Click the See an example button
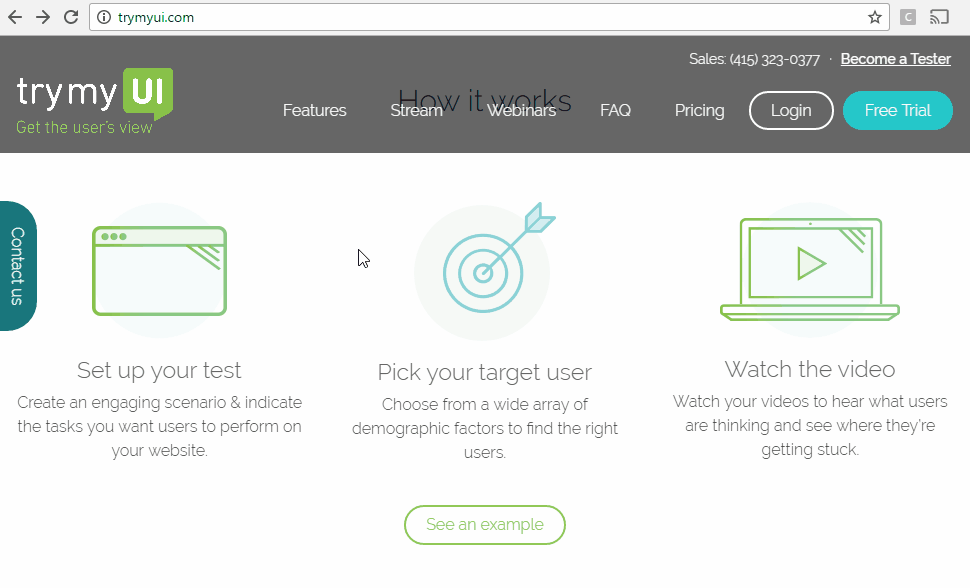The image size is (970, 588). pyautogui.click(x=485, y=525)
